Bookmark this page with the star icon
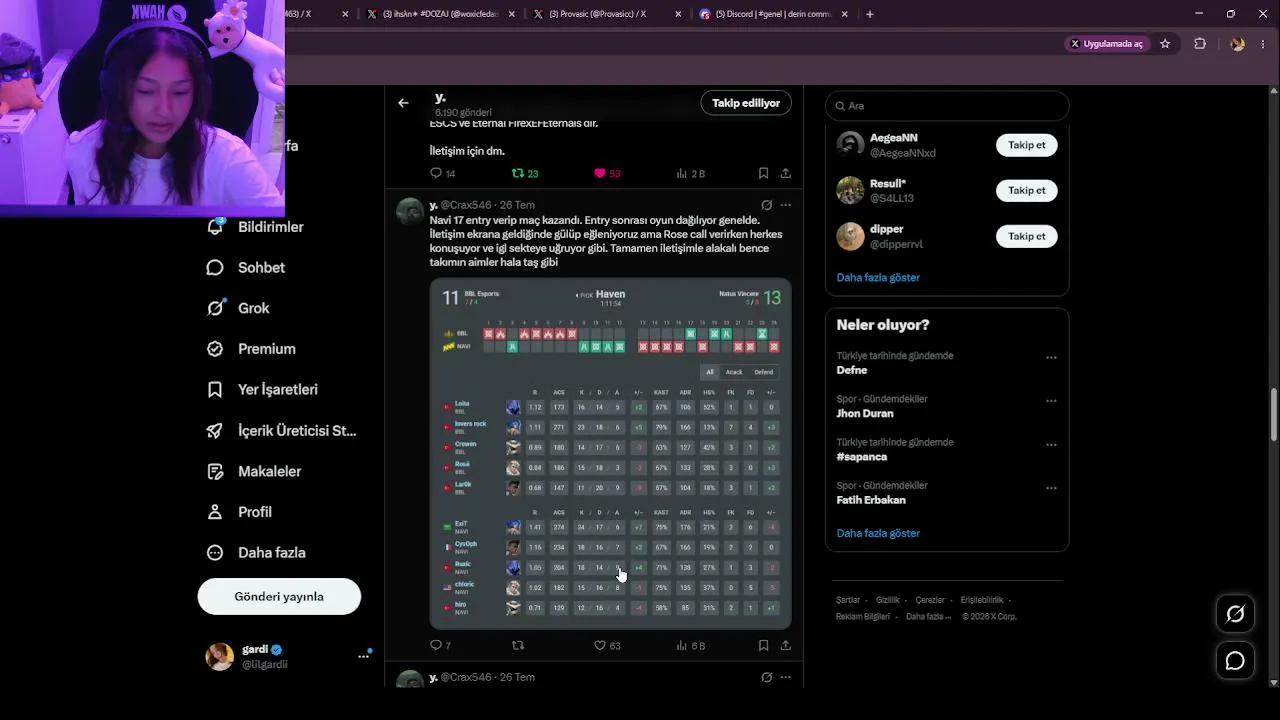The image size is (1280, 720). [1165, 44]
